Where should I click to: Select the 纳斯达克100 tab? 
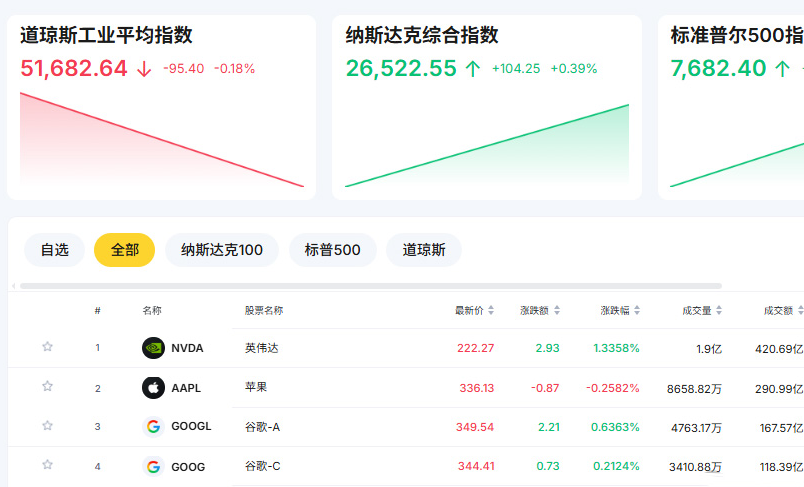(x=222, y=250)
